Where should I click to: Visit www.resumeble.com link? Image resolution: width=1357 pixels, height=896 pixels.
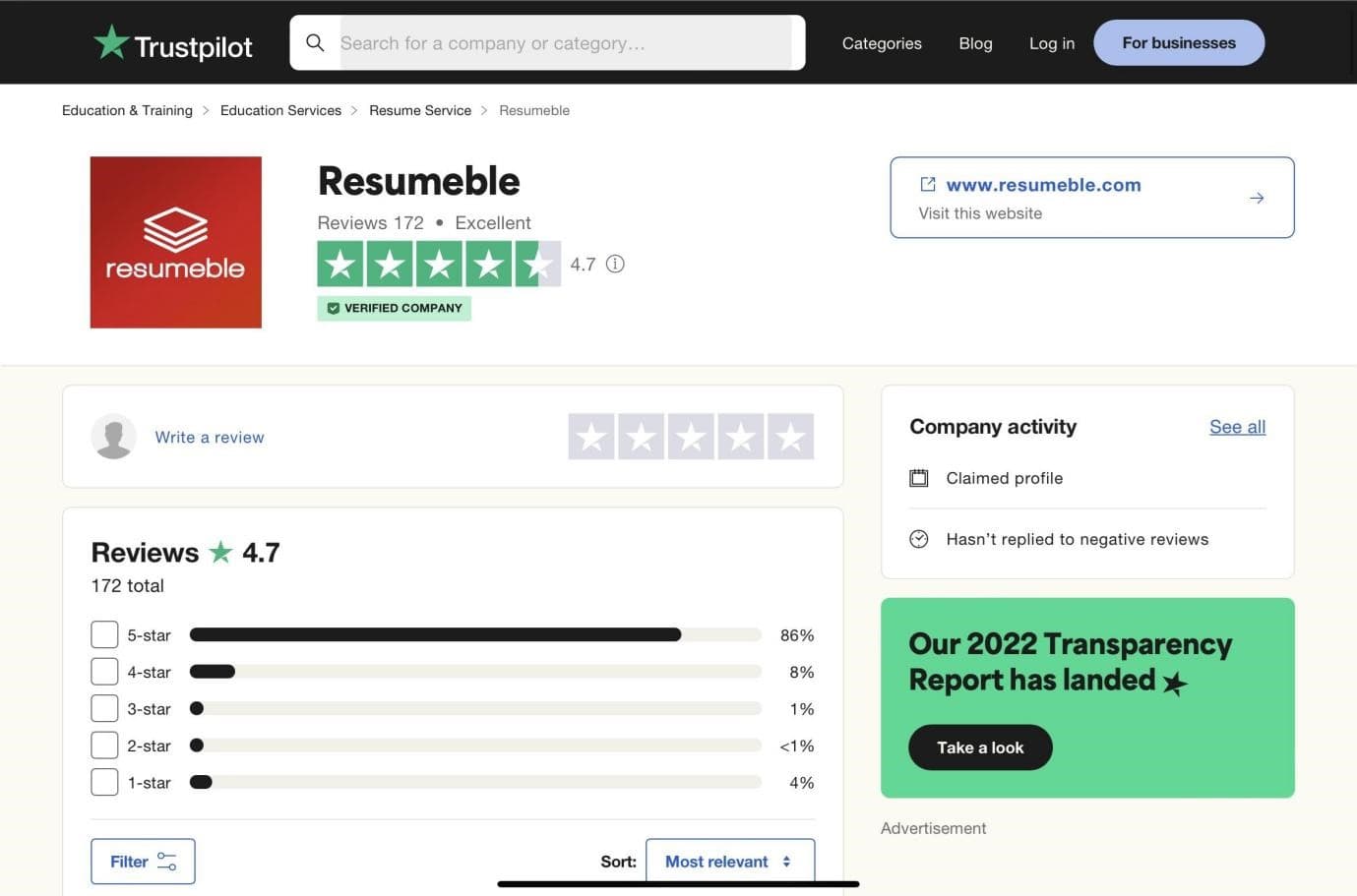1043,185
